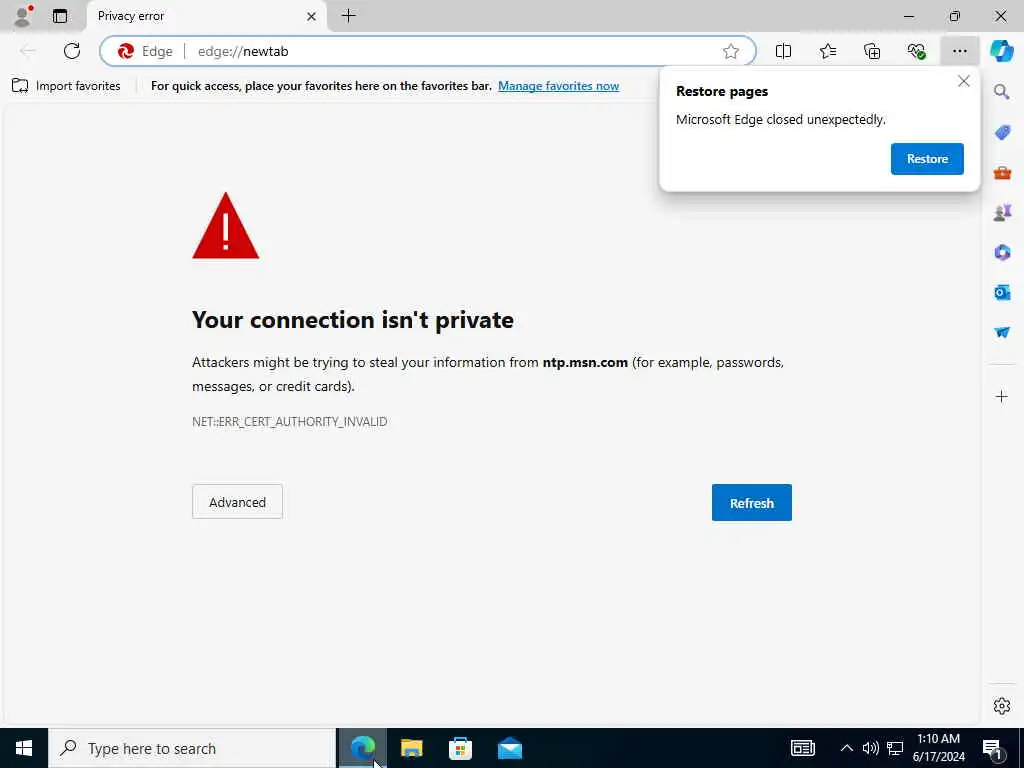Click the NET::ERR_CERT_AUTHORITY_INVALID error code
This screenshot has height=768, width=1024.
289,421
